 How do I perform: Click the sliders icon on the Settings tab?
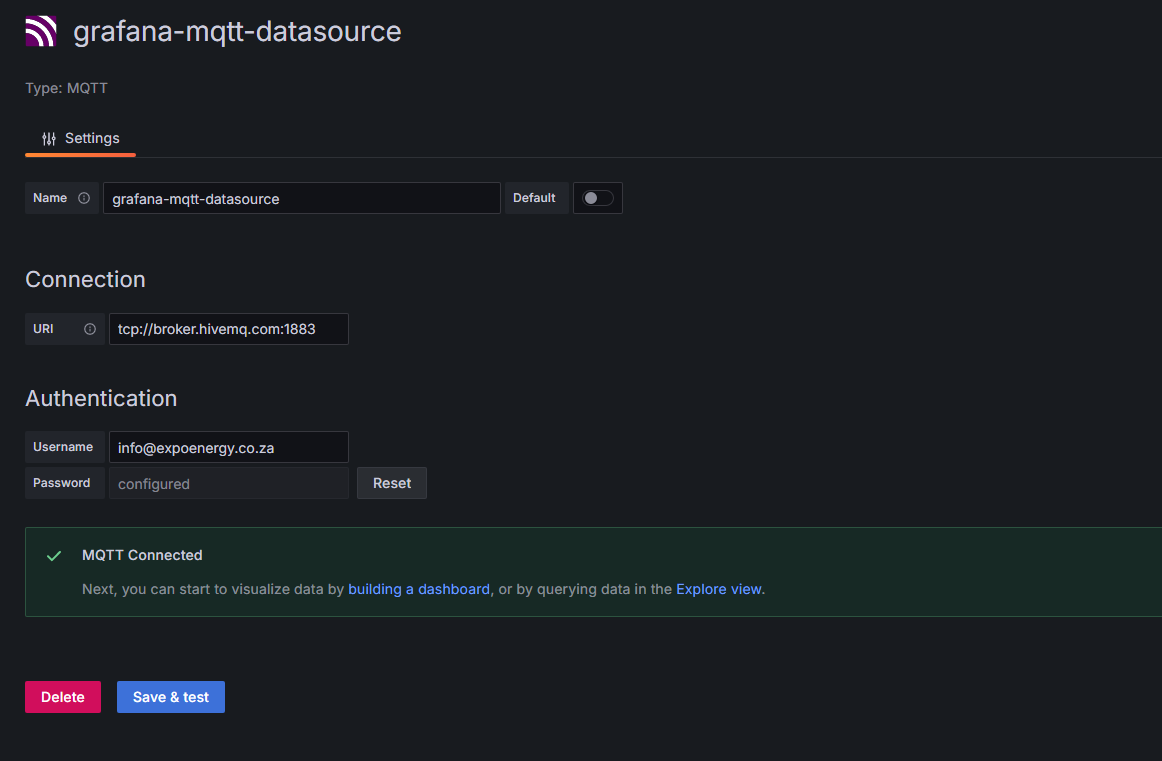(49, 139)
